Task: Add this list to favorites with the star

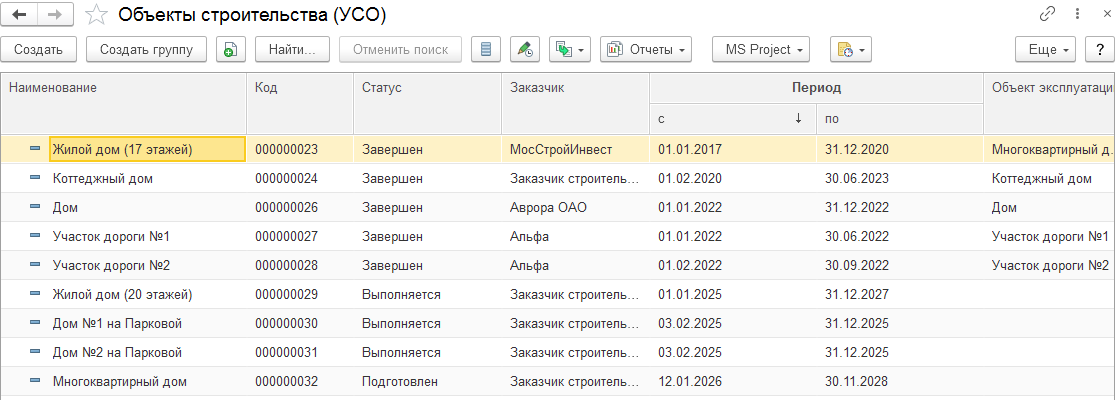Action: click(x=95, y=15)
